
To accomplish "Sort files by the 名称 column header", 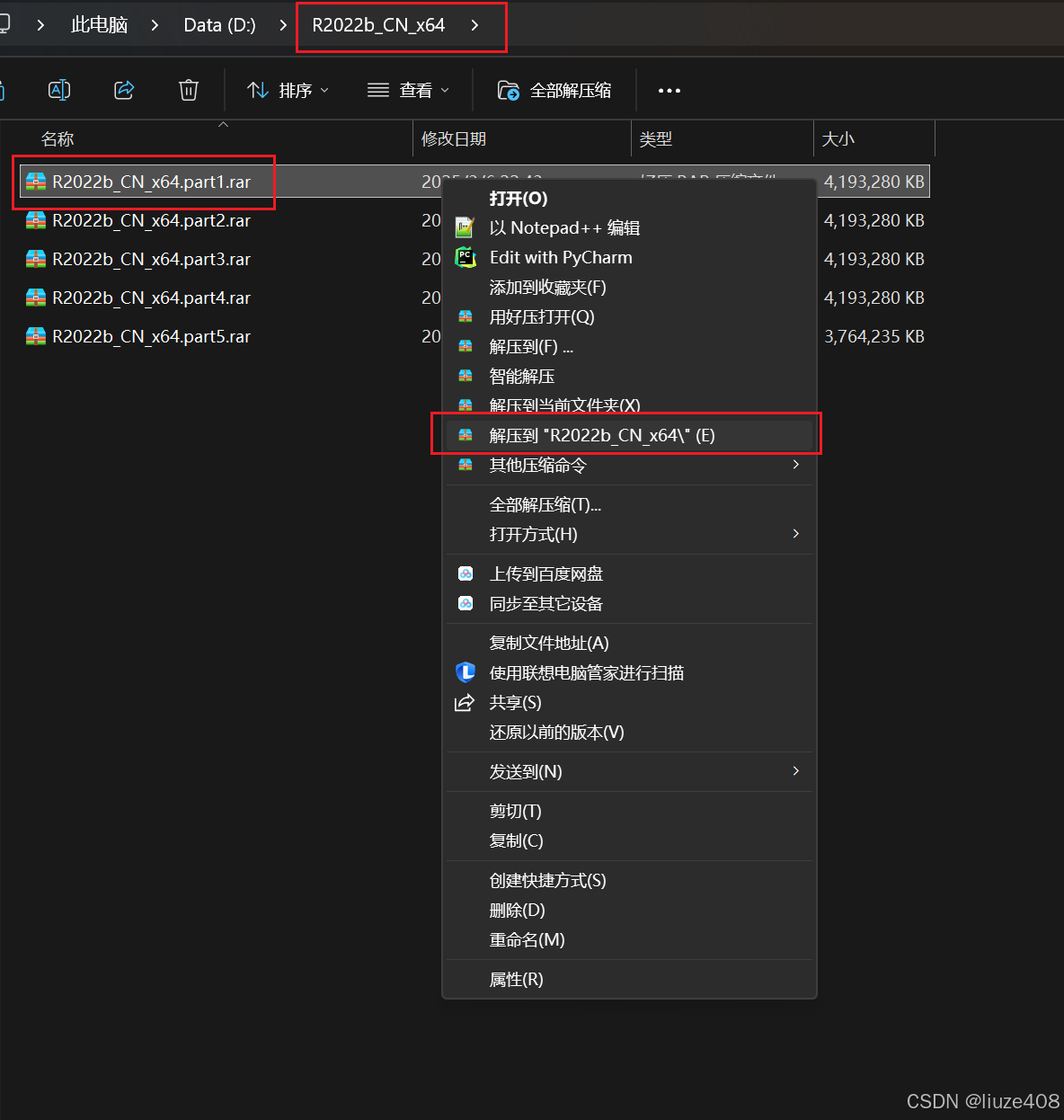I will pos(58,138).
